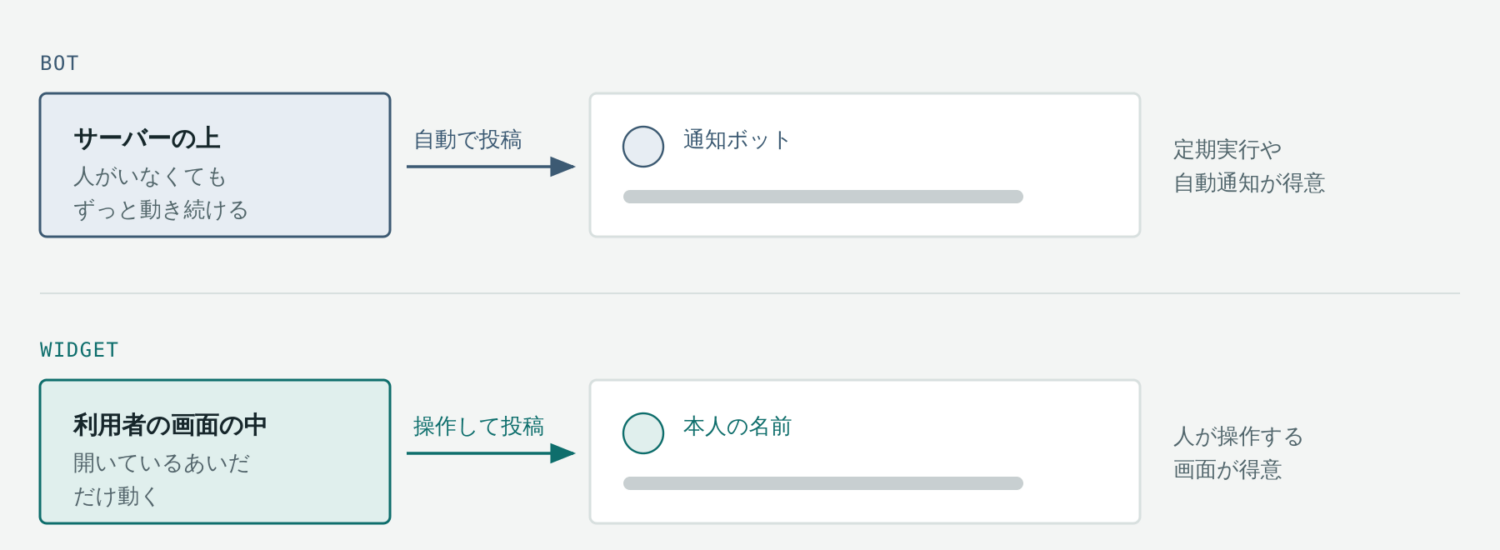The height and width of the screenshot is (550, 1500).
Task: Select the サーバーの上 box
Action: [215, 165]
